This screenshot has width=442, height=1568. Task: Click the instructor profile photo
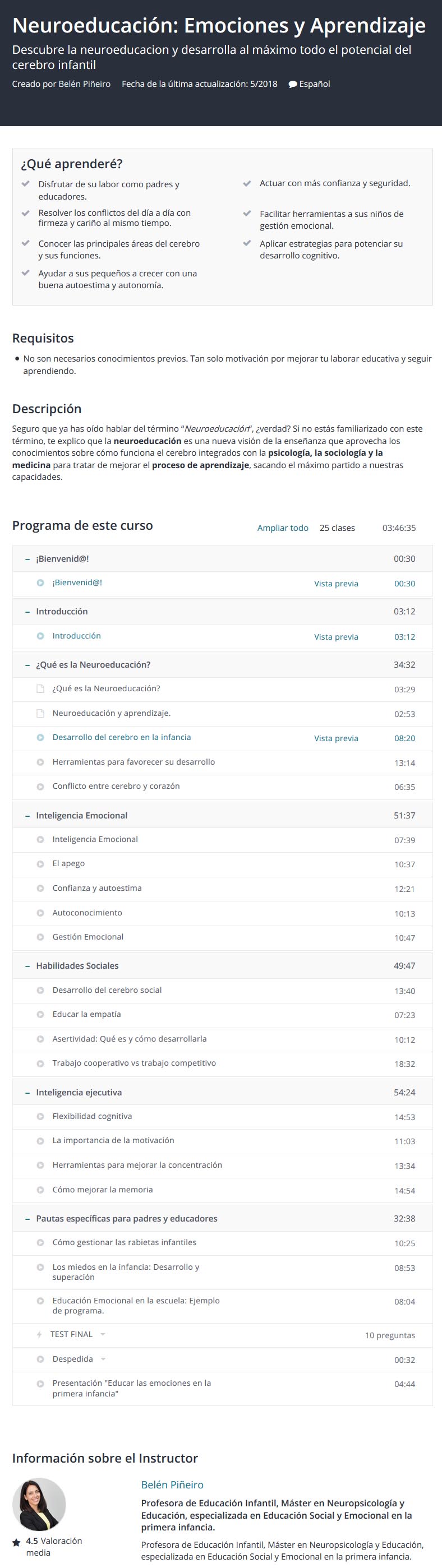(39, 1504)
